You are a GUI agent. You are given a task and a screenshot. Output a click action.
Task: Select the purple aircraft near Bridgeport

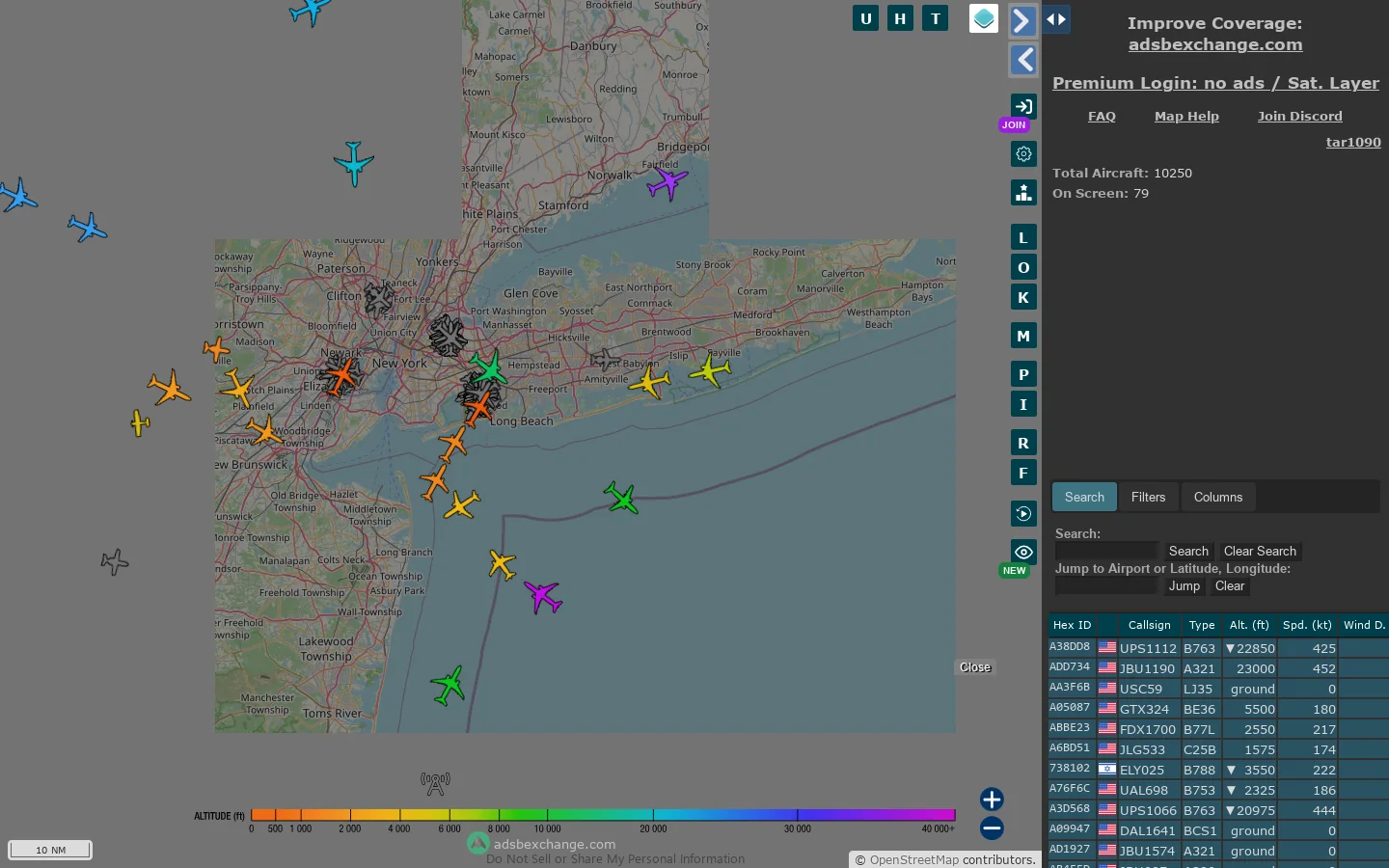[667, 181]
